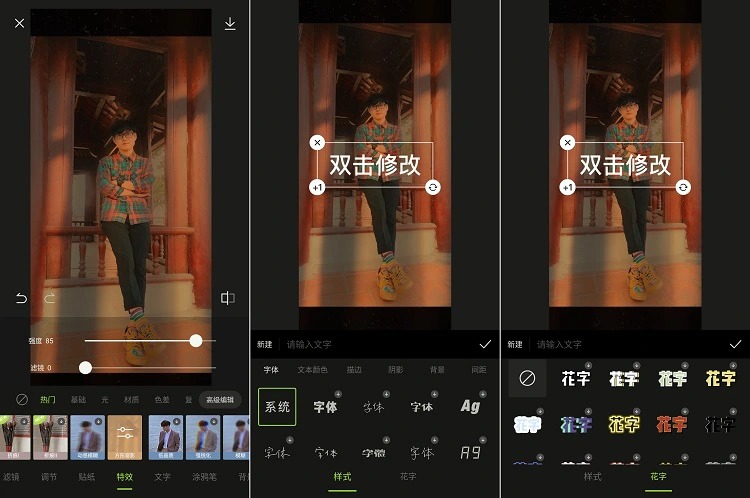Redo the edit in left screen
Screen dimensions: 750x498
[50, 299]
